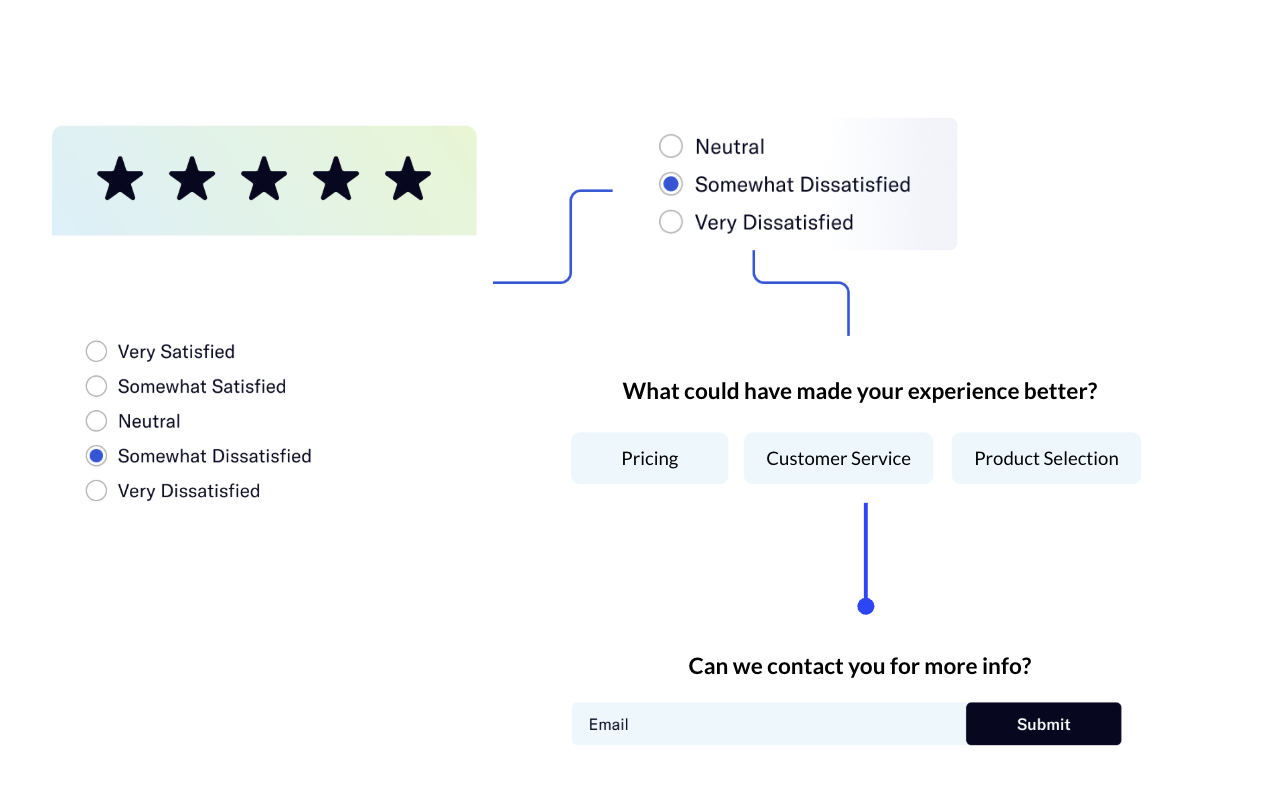This screenshot has height=802, width=1268.
Task: Select the Very Satisfied radio option
Action: click(96, 351)
